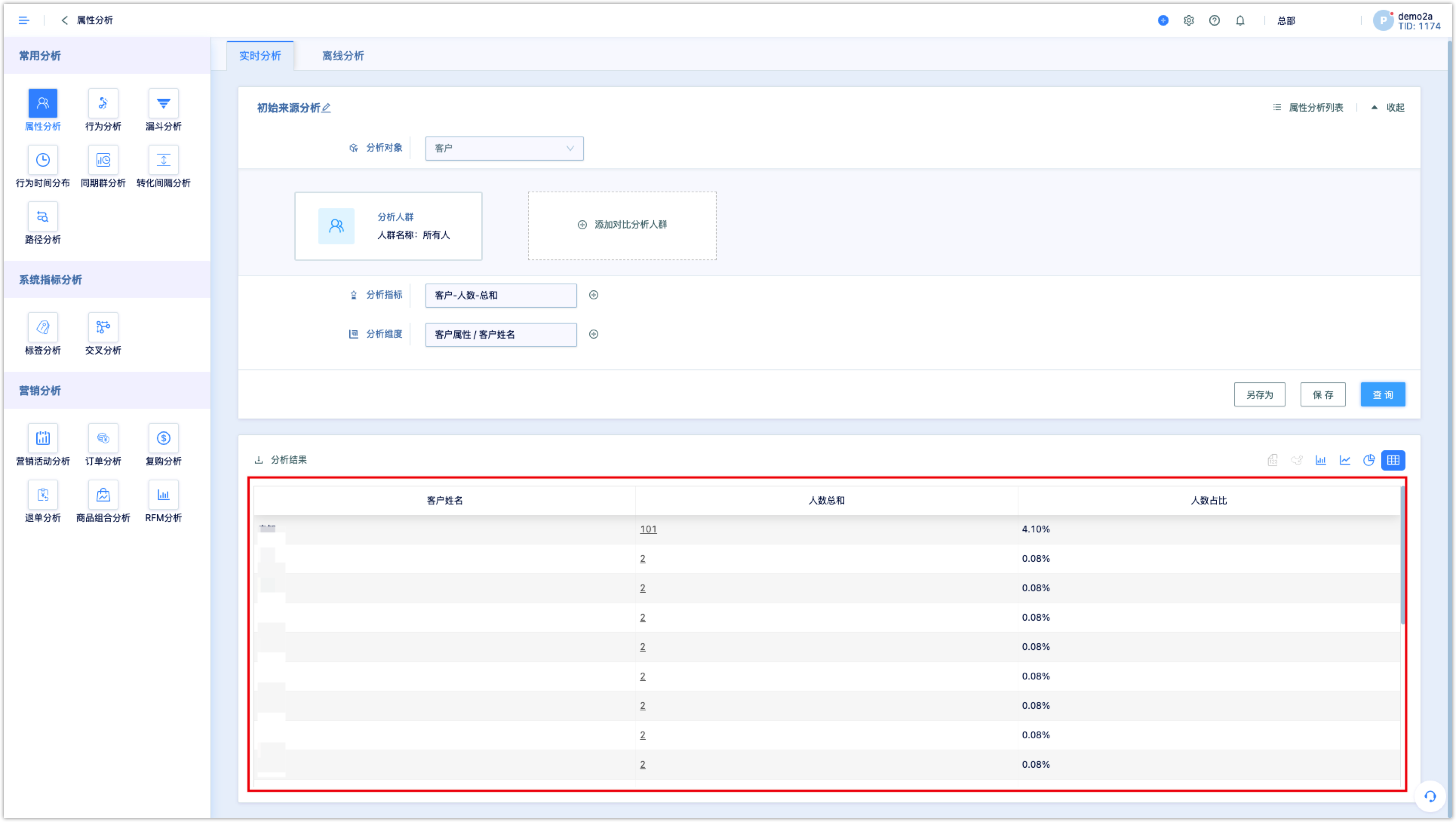The height and width of the screenshot is (822, 1456).
Task: Toggle the hamburger menu icon
Action: [24, 20]
